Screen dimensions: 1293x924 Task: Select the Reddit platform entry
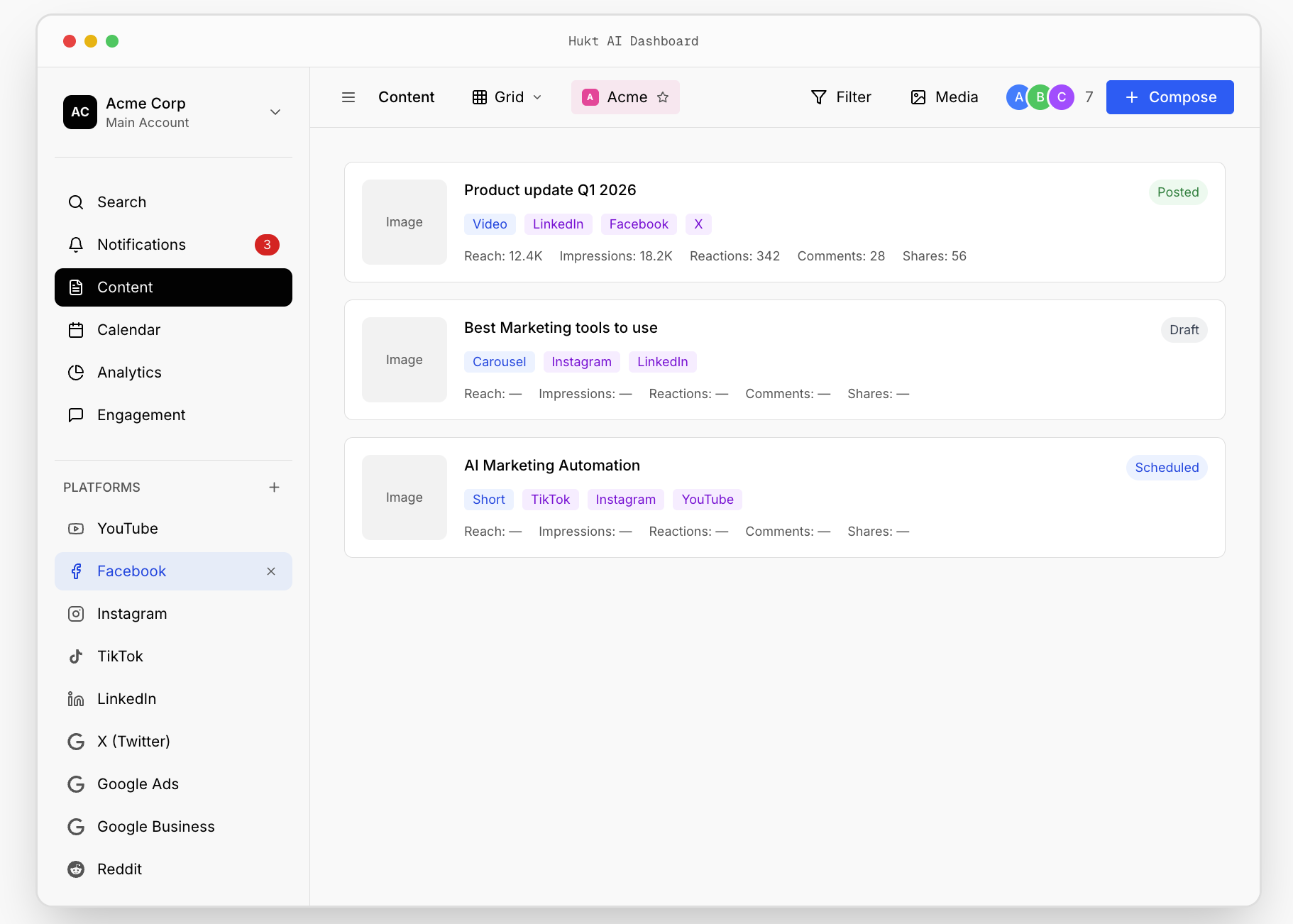click(x=120, y=869)
